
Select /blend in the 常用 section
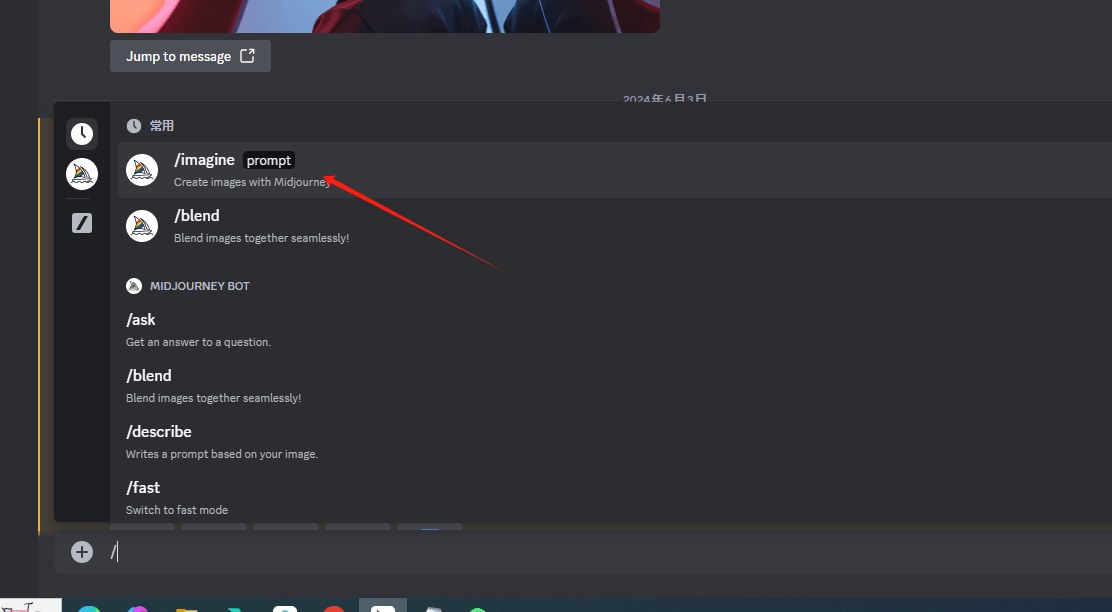coord(614,226)
